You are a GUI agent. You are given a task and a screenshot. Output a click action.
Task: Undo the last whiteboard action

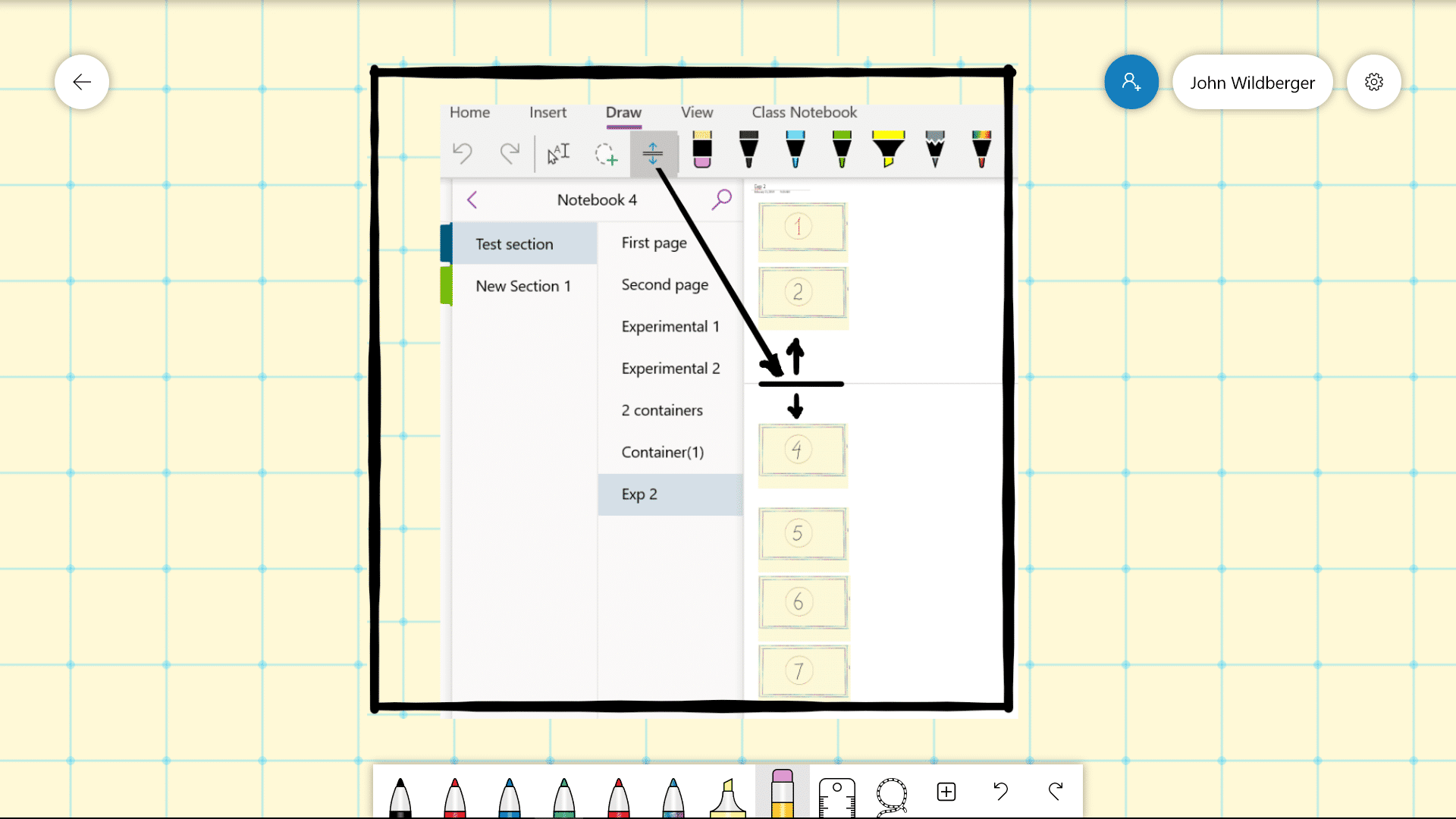[1001, 792]
